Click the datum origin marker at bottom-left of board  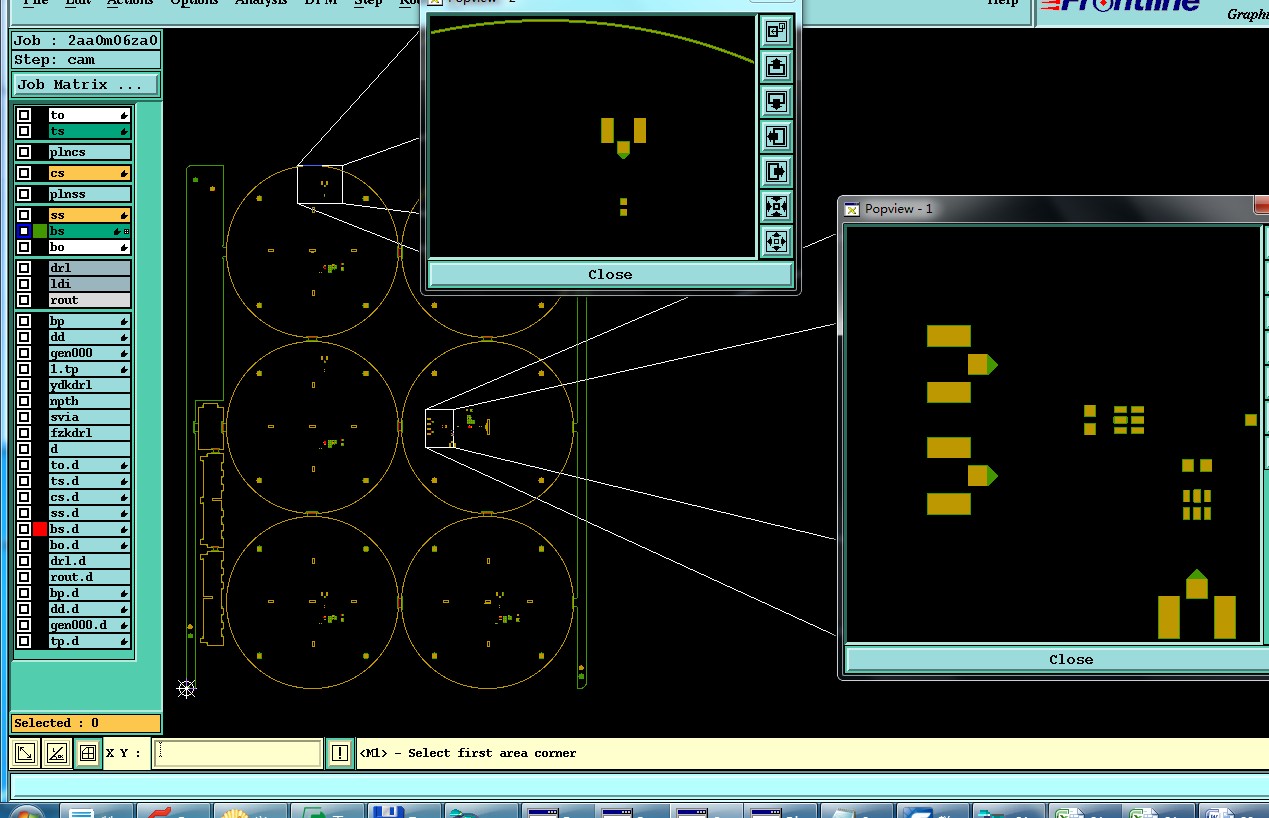(x=186, y=688)
